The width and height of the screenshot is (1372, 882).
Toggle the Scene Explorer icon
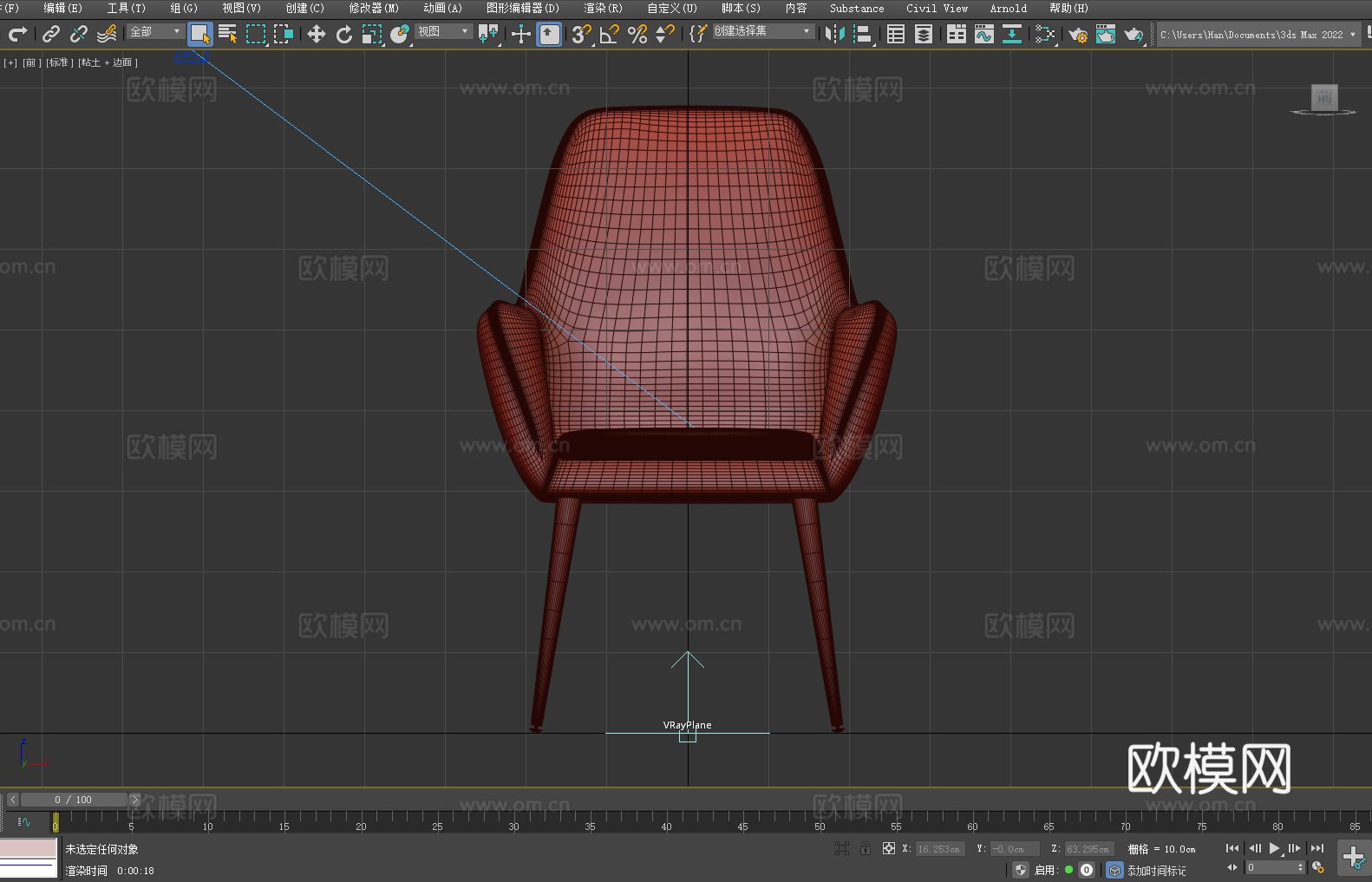click(896, 34)
